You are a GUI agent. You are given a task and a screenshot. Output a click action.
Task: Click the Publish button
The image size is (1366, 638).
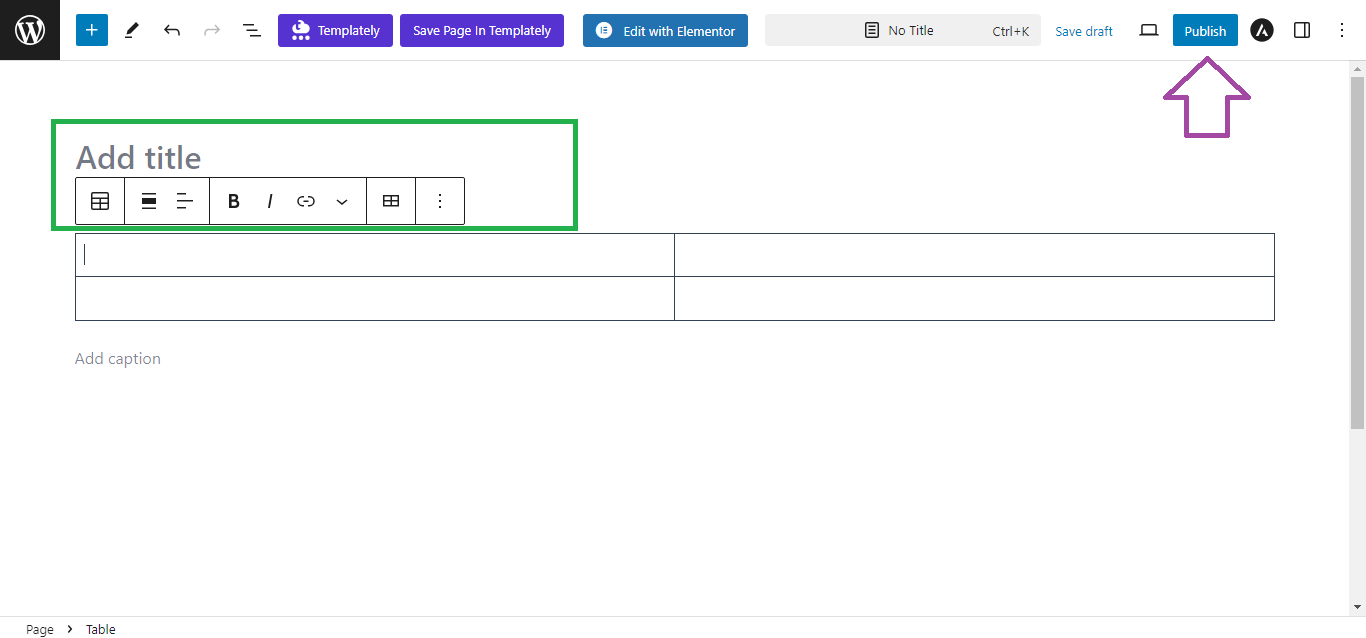[x=1205, y=30]
